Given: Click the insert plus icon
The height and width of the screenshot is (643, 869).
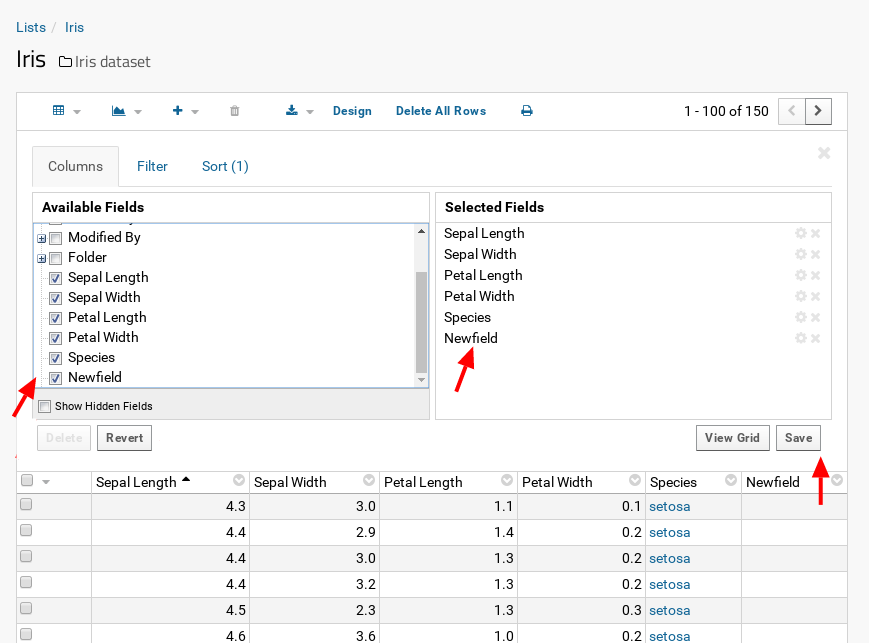Looking at the screenshot, I should pos(178,111).
